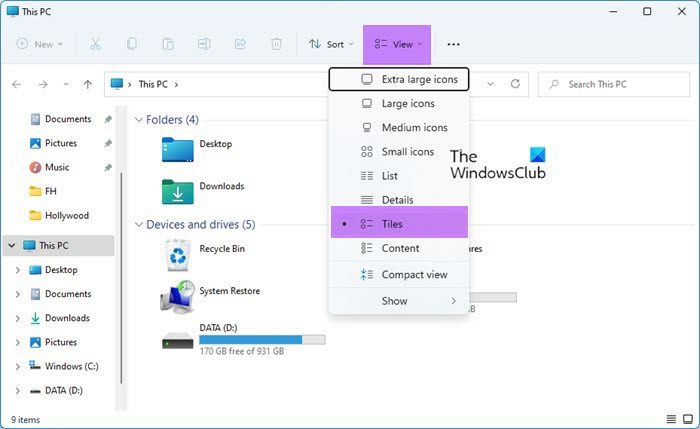
Task: Choose Large icons view
Action: coord(399,104)
